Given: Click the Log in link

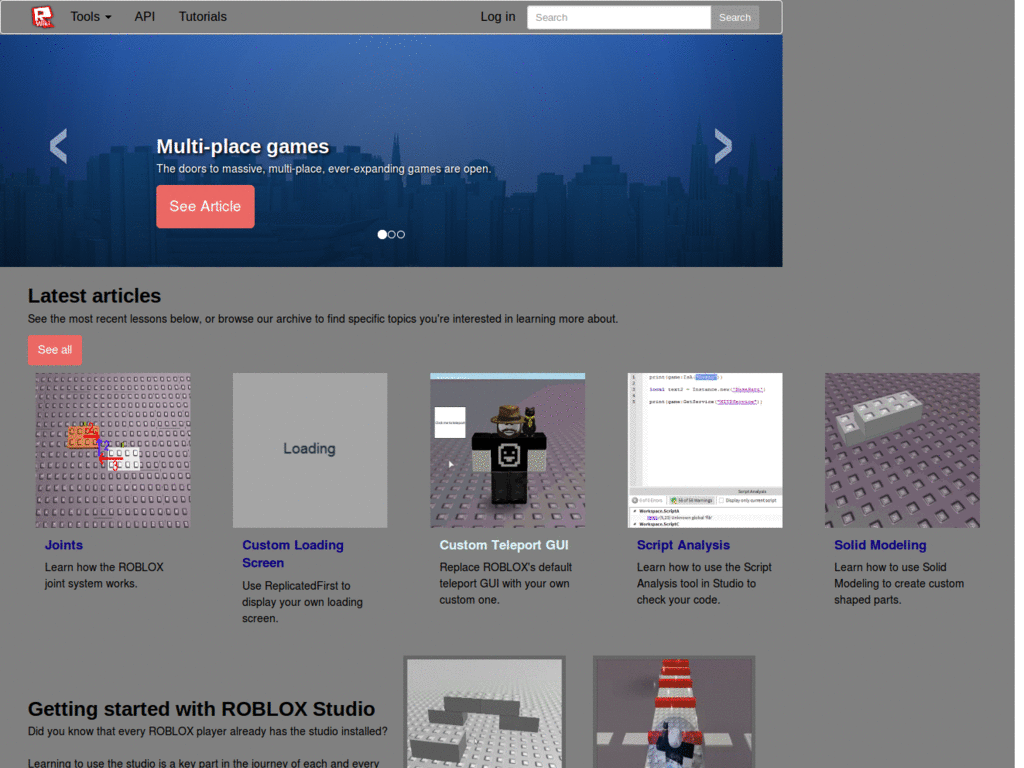Looking at the screenshot, I should click(x=497, y=17).
